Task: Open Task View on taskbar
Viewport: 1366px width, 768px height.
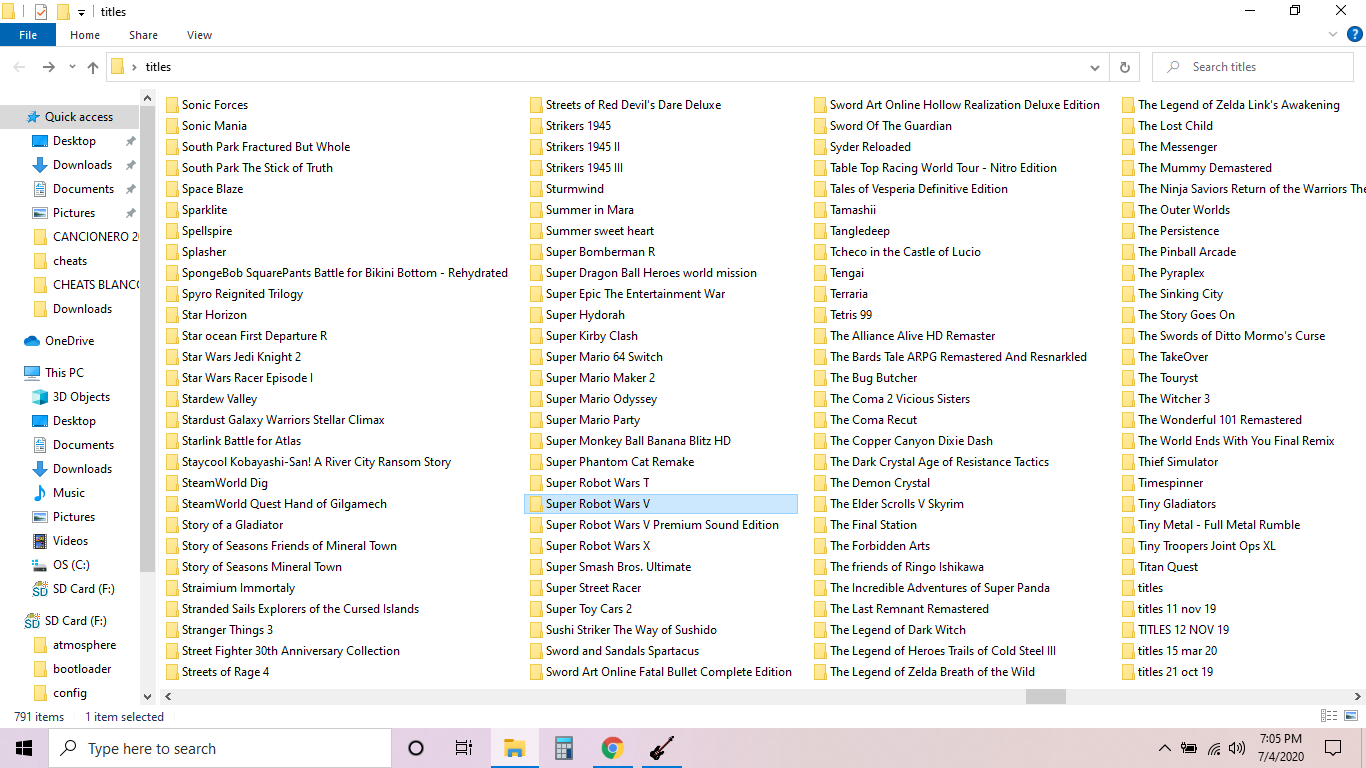Action: [x=464, y=748]
